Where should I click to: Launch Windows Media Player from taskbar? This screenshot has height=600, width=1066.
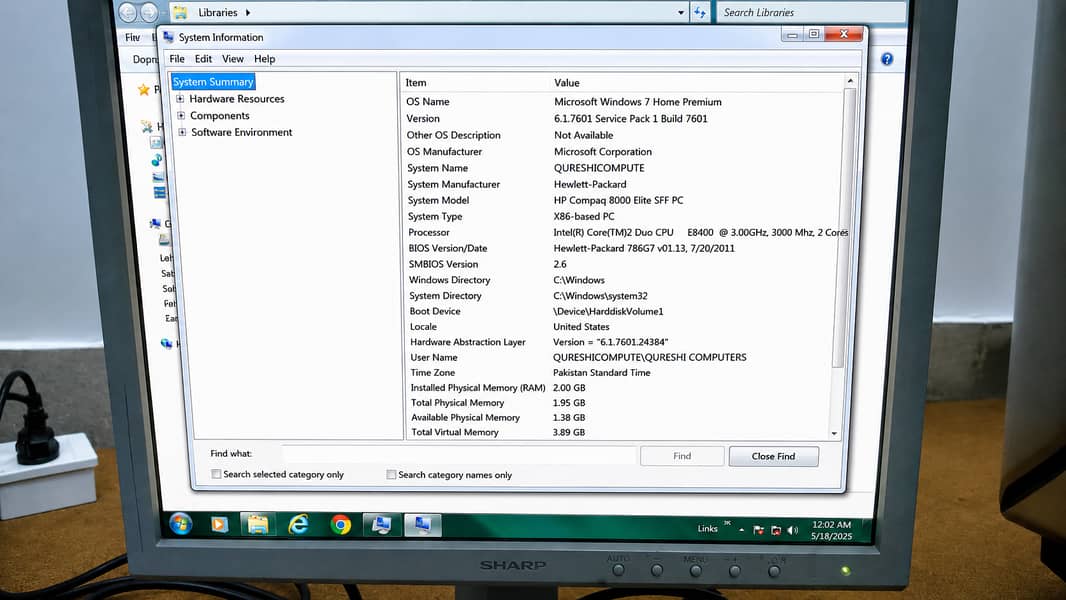click(x=219, y=525)
